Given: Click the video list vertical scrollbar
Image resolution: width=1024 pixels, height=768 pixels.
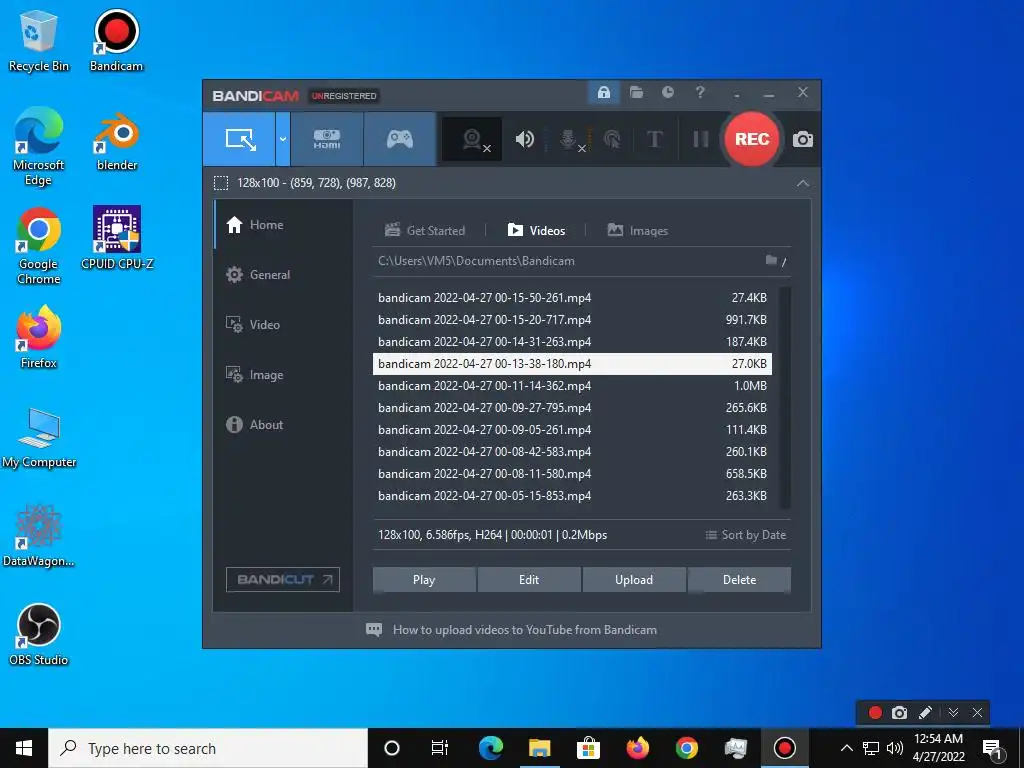Looking at the screenshot, I should tap(785, 397).
